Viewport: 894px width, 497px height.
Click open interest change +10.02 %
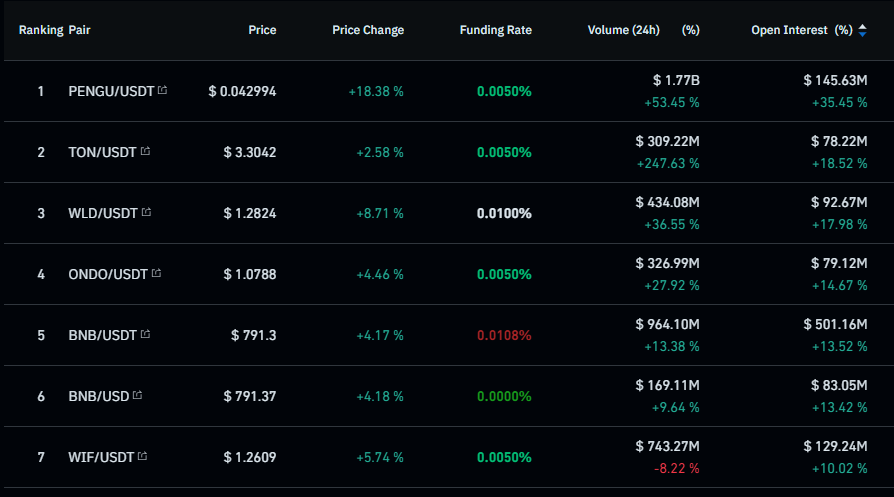(840, 469)
